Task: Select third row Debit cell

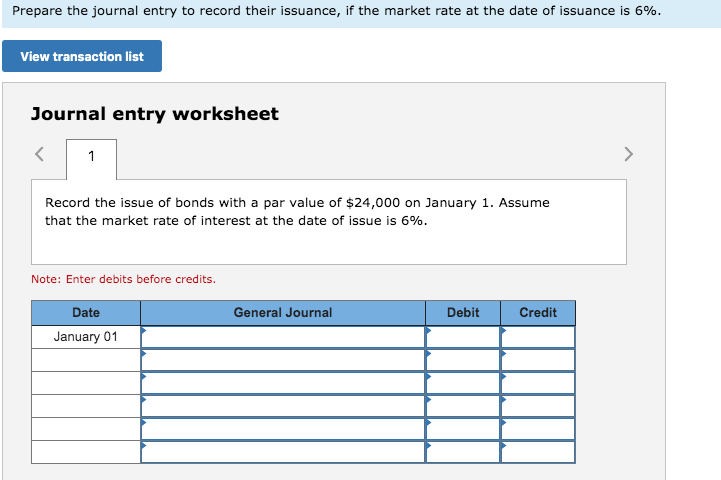Action: tap(463, 383)
